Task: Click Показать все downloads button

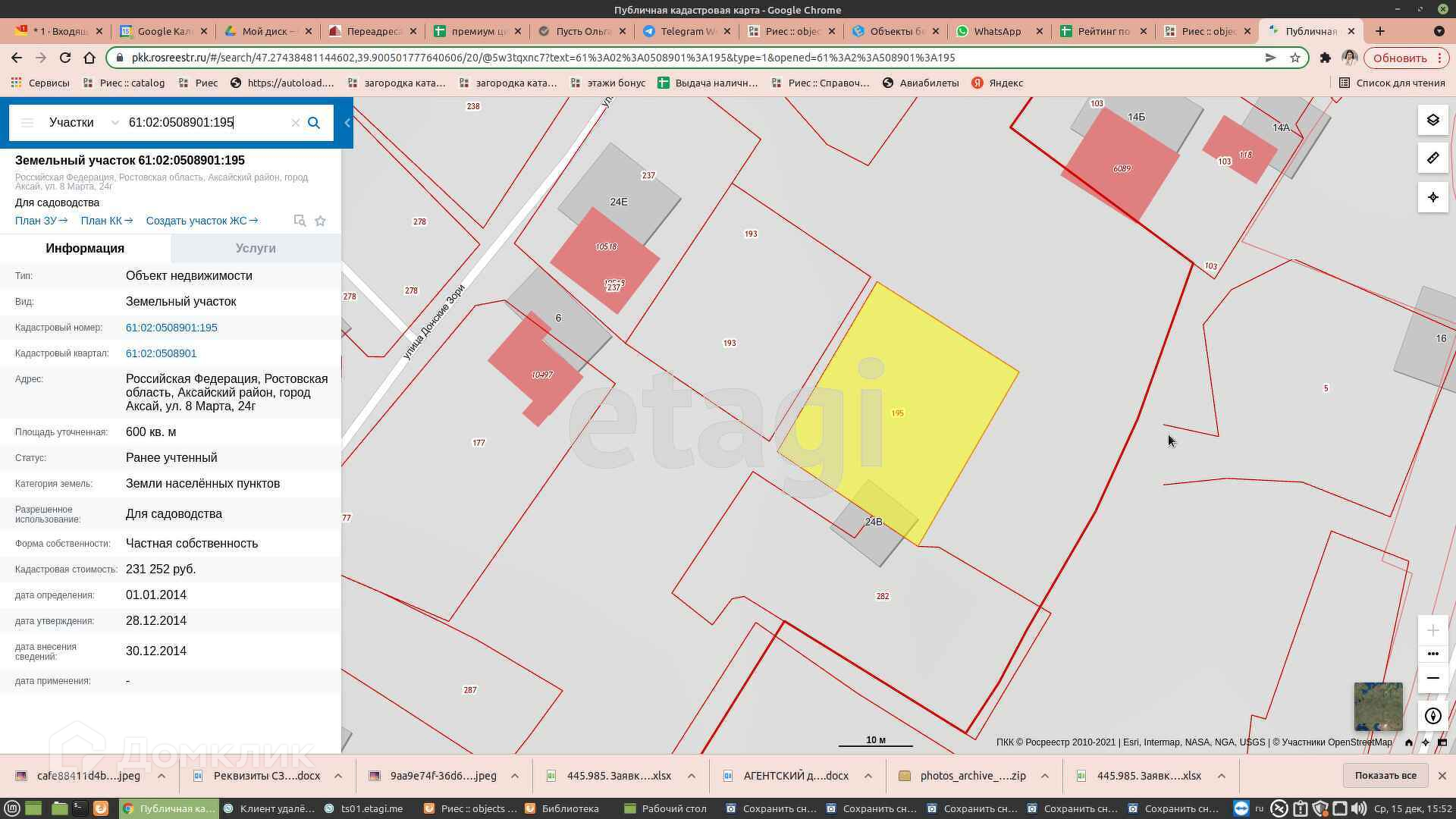Action: click(1385, 775)
